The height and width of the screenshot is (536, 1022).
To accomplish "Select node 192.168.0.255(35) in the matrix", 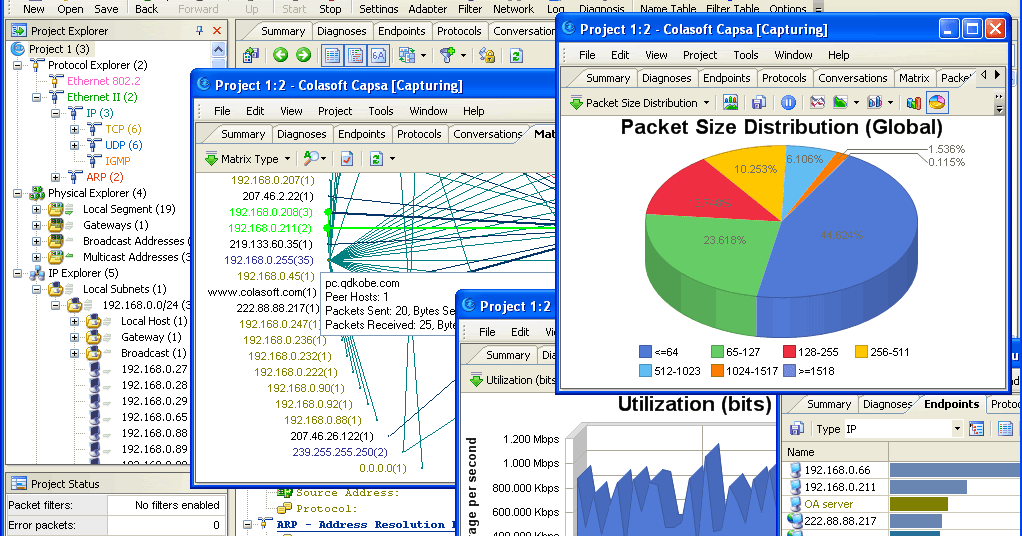I will pyautogui.click(x=269, y=260).
